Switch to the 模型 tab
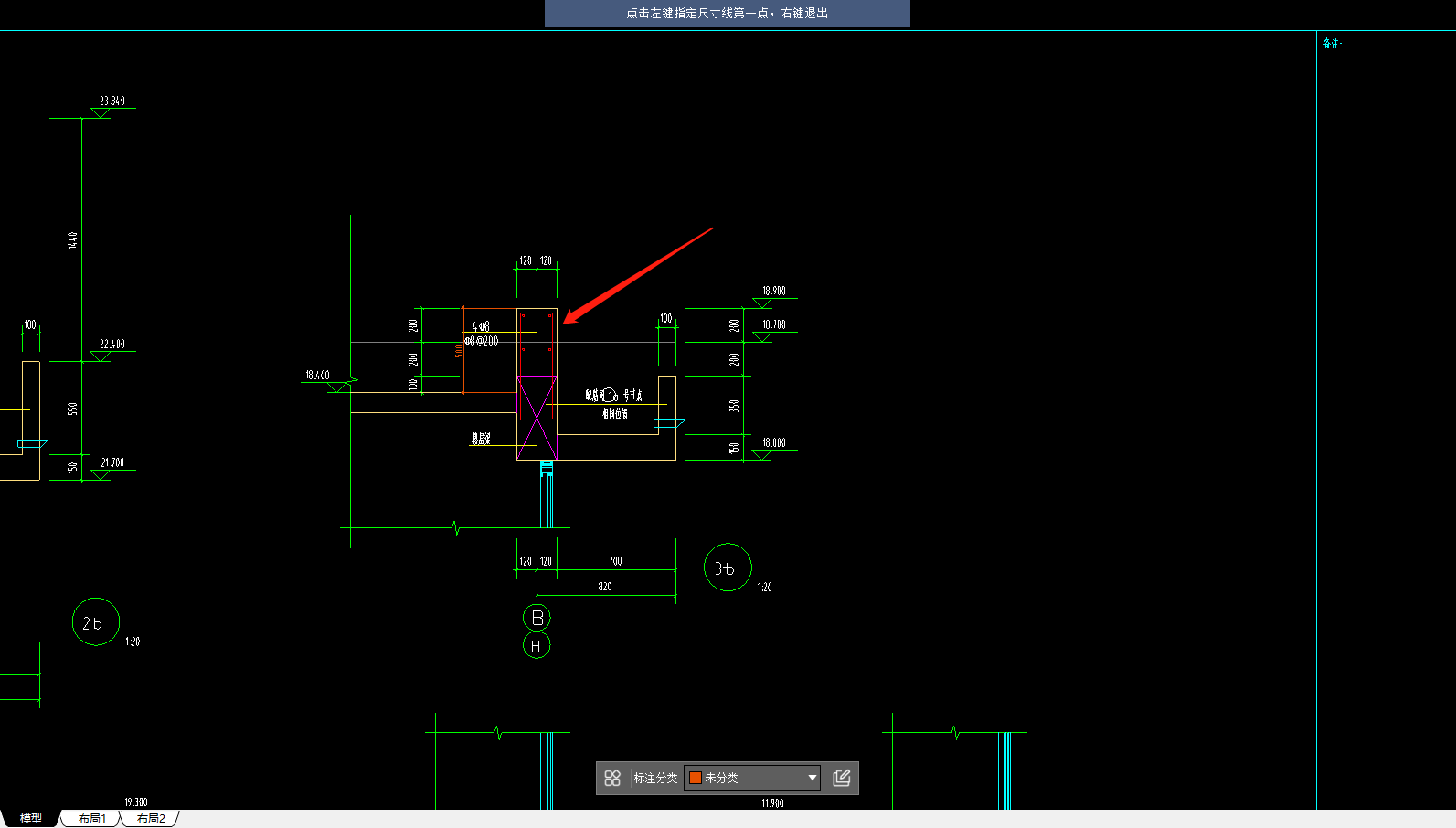The width and height of the screenshot is (1456, 828). [31, 819]
